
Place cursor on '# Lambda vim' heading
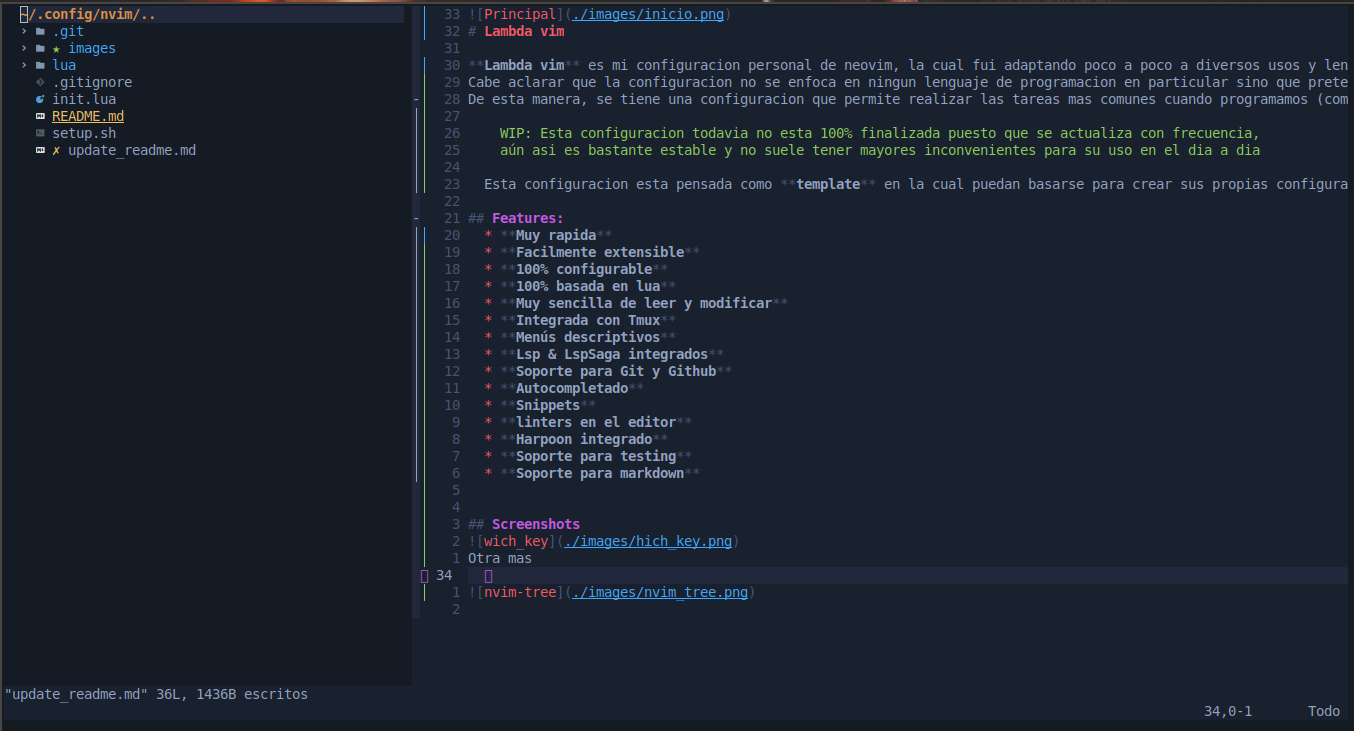(516, 31)
